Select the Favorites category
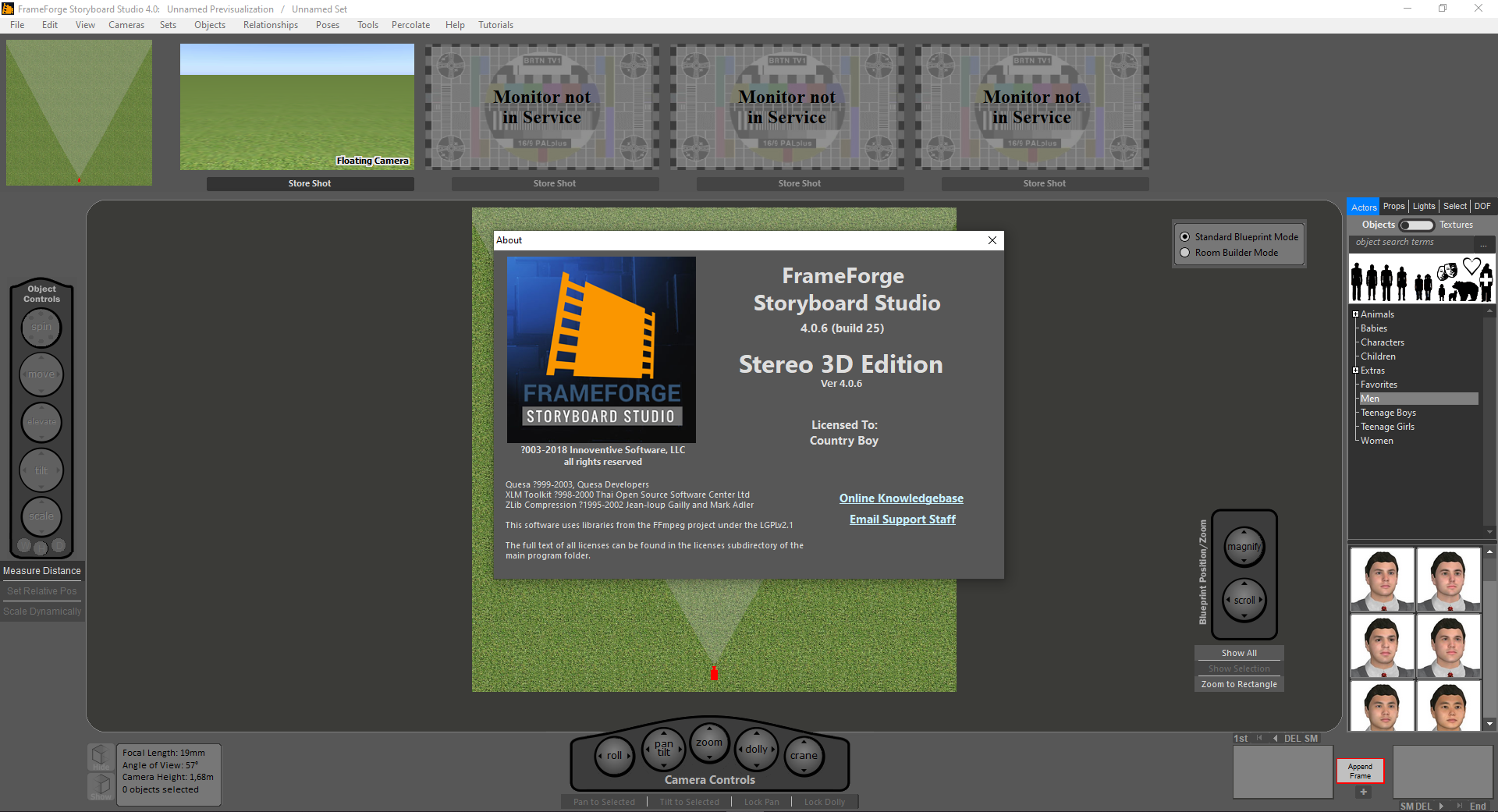 click(x=1379, y=385)
